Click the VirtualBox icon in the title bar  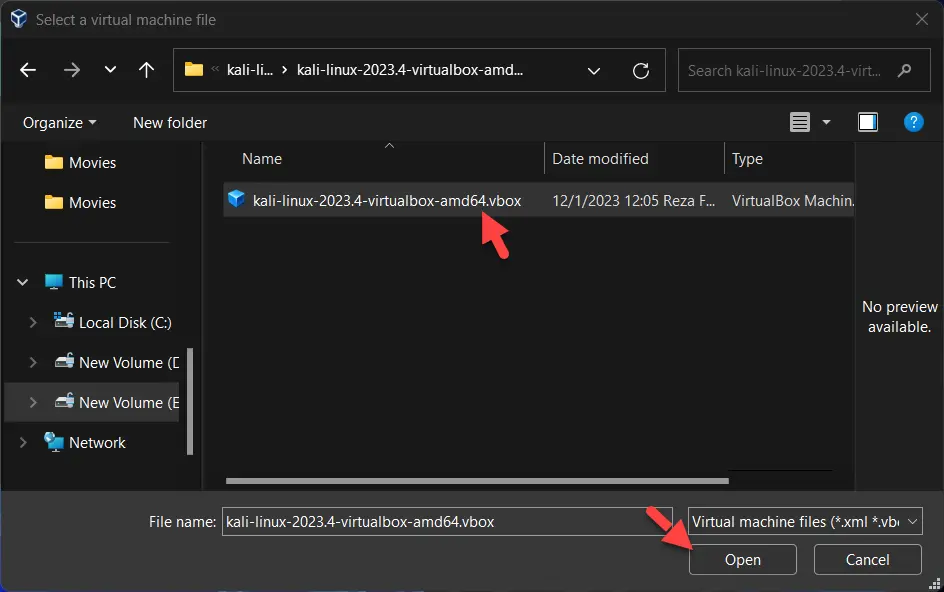pos(17,18)
